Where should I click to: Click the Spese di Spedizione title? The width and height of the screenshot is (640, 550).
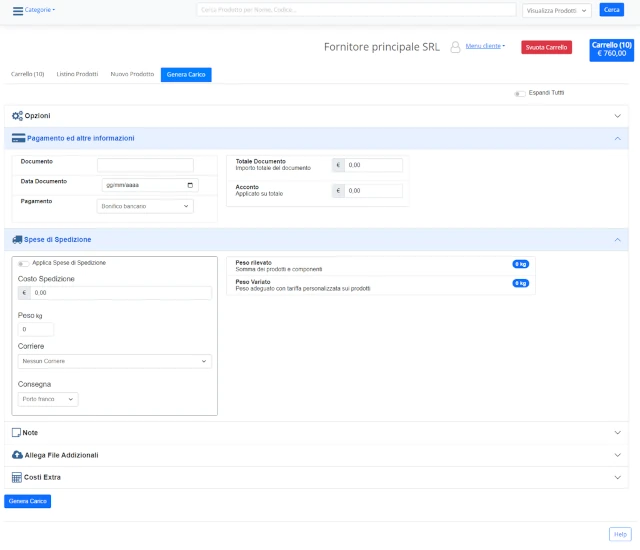(x=58, y=240)
